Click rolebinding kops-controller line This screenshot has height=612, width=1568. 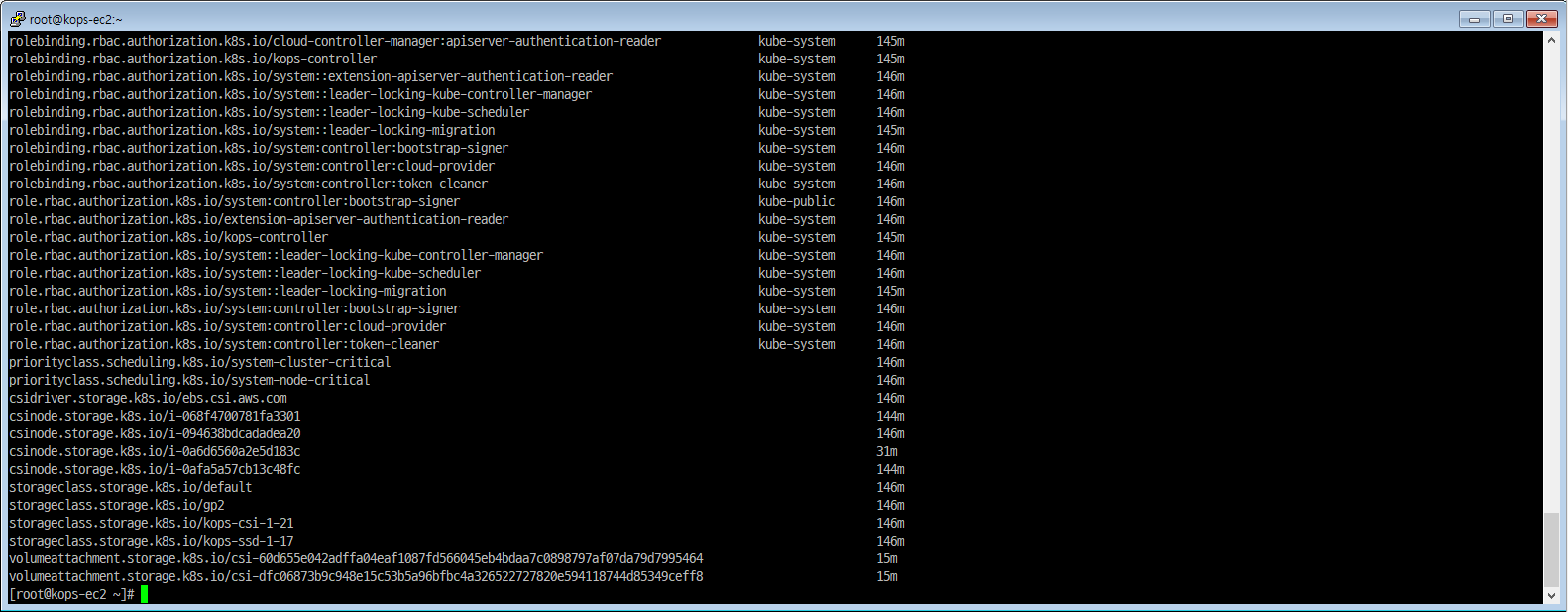[x=457, y=59]
